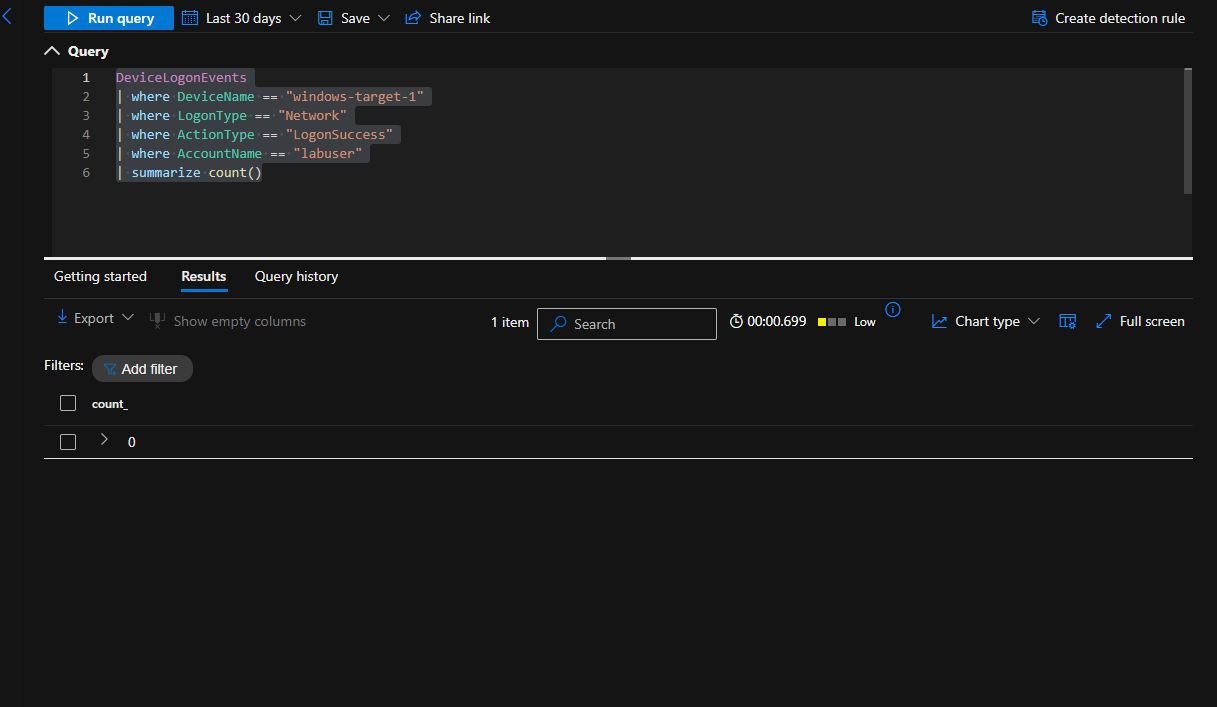This screenshot has width=1217, height=707.
Task: Run the query with Run query button
Action: coord(108,18)
